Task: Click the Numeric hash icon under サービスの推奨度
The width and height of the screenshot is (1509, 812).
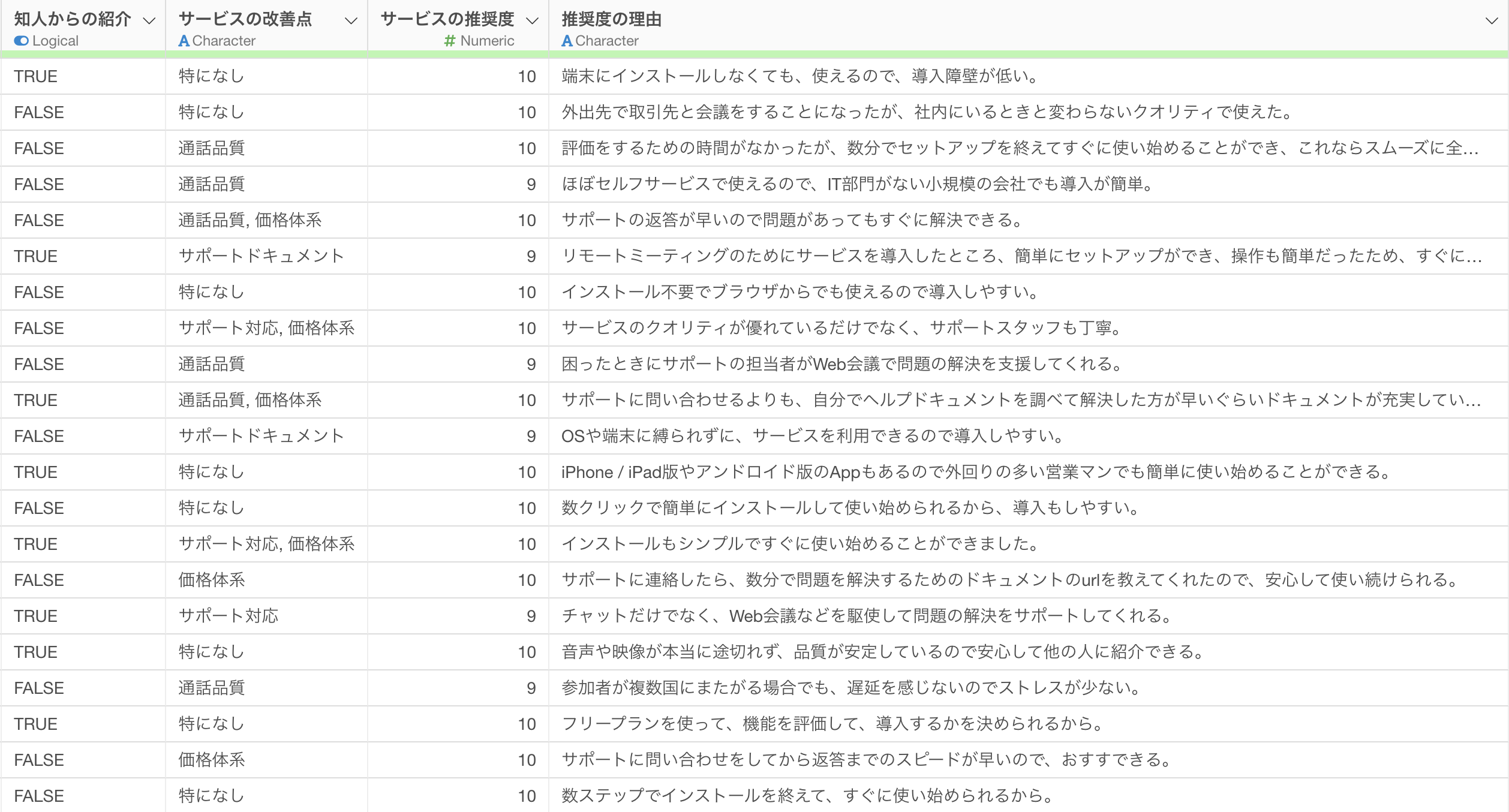Action: pos(449,41)
